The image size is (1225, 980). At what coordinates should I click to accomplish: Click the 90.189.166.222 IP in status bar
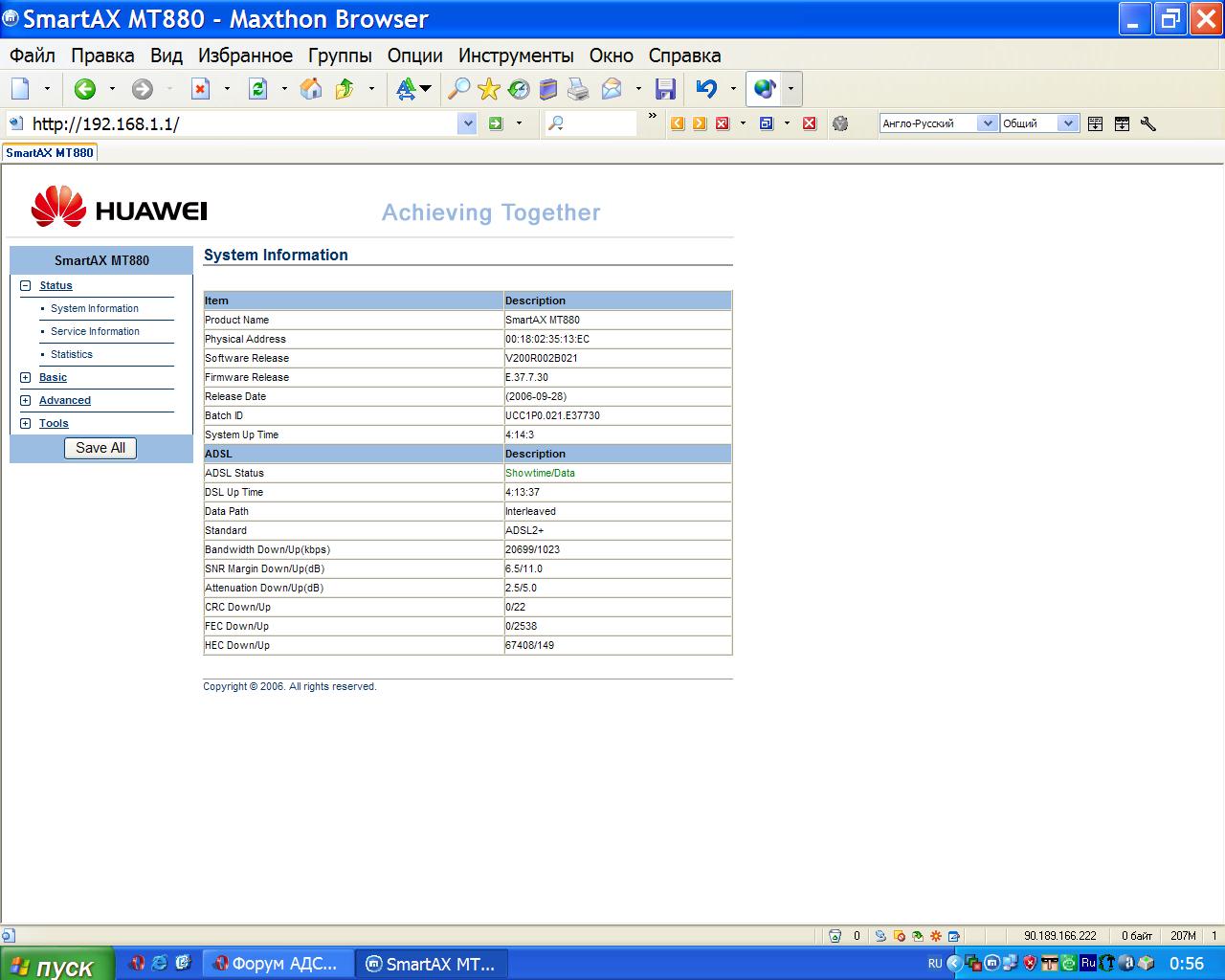1059,936
